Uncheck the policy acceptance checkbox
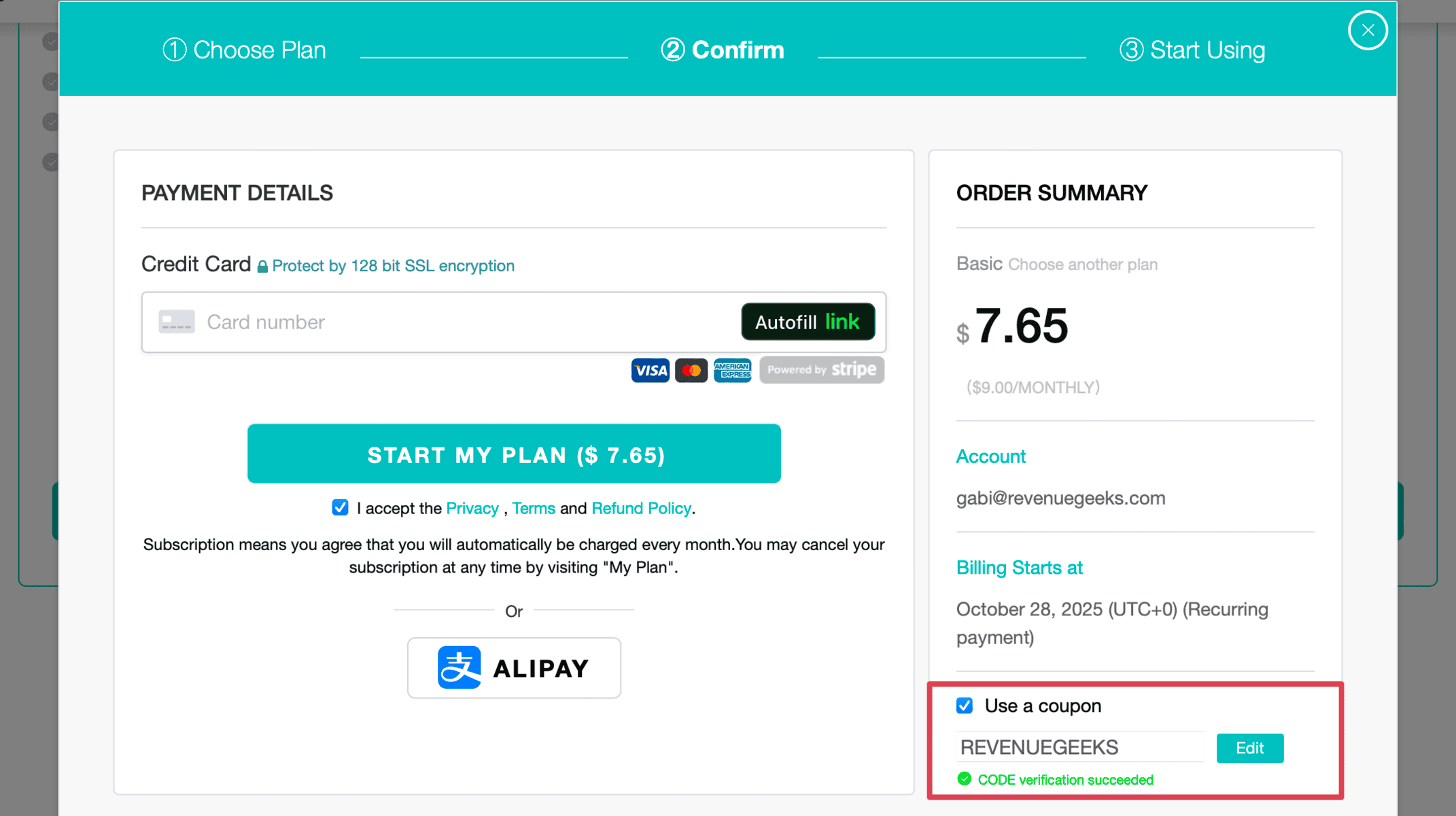This screenshot has height=816, width=1456. point(341,508)
